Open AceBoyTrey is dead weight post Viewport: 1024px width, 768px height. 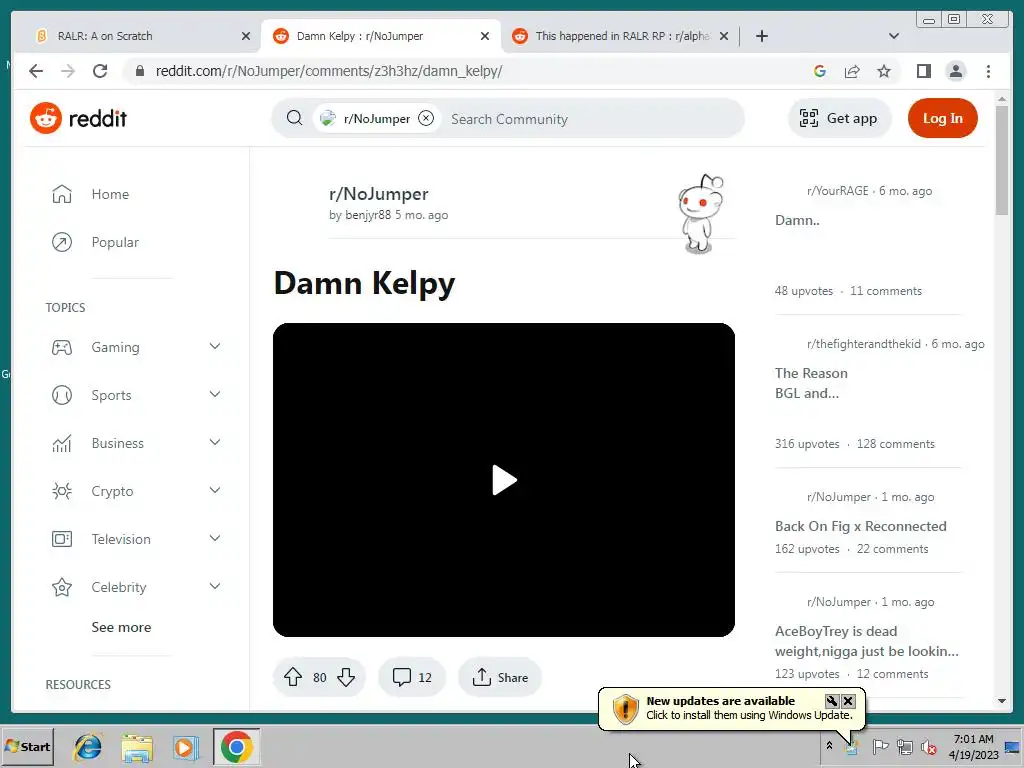(867, 641)
